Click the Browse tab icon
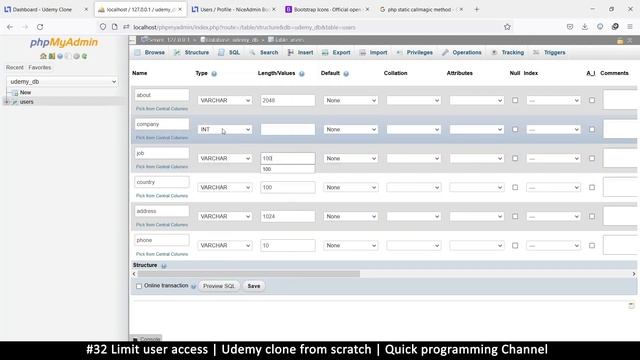 (138, 53)
